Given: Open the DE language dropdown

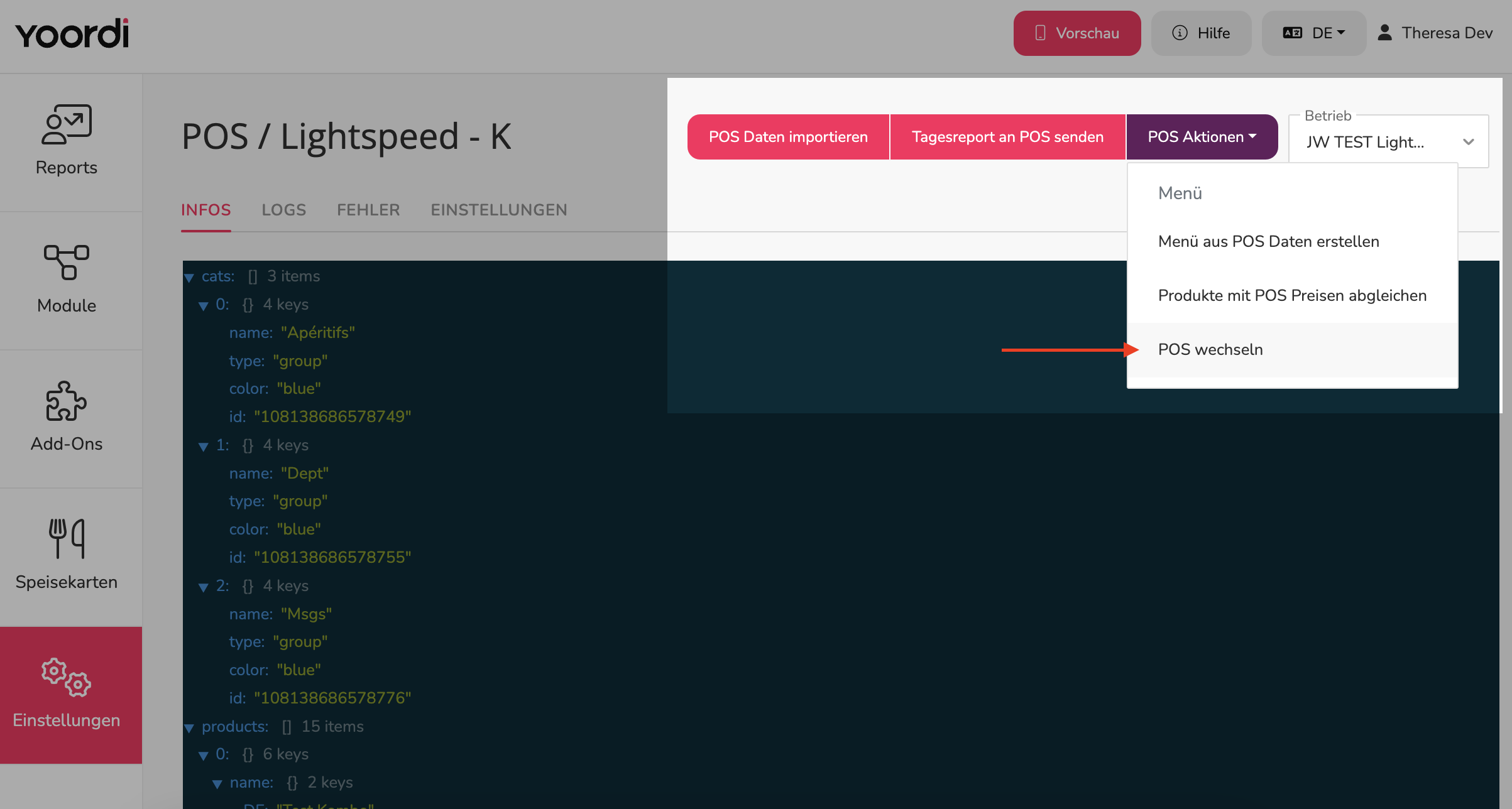Looking at the screenshot, I should (1313, 33).
